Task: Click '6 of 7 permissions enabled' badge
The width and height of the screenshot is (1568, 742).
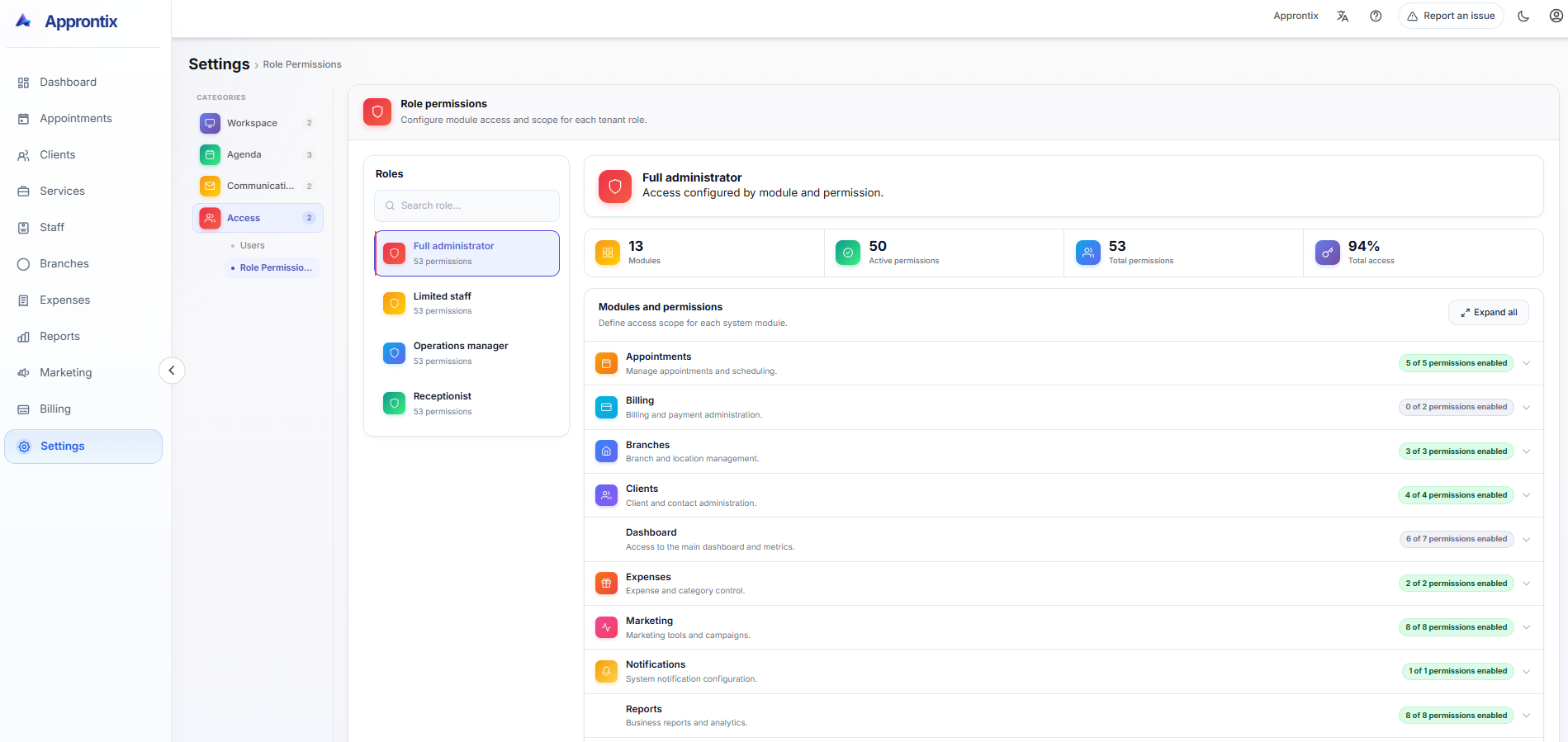Action: tap(1456, 539)
